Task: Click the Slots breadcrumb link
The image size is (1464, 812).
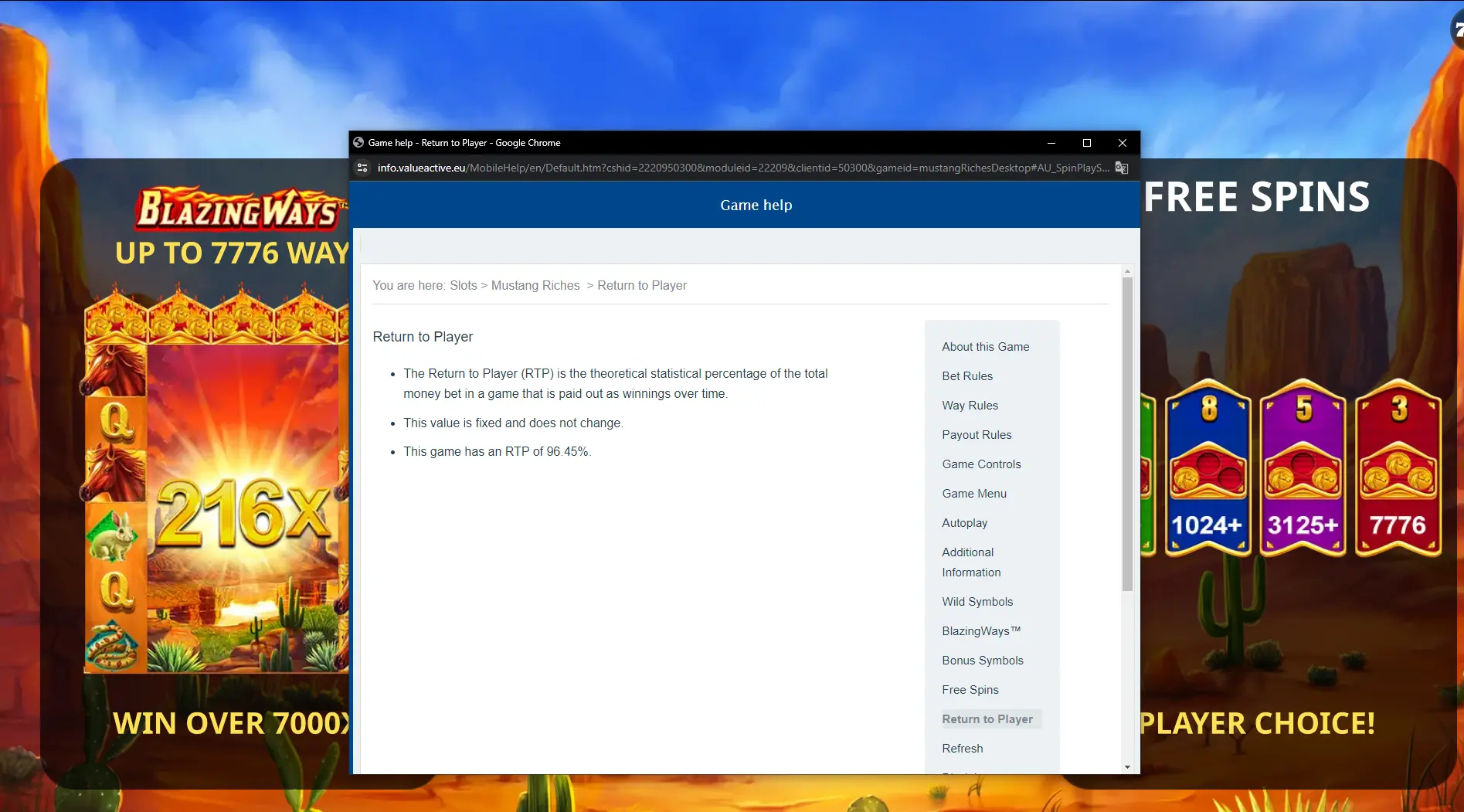Action: click(x=464, y=286)
